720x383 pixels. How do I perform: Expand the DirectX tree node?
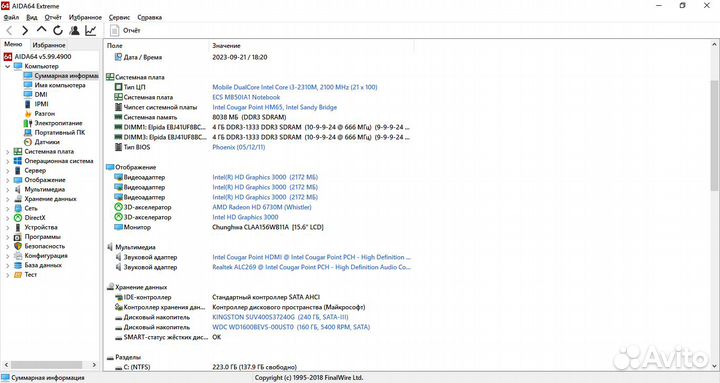7,218
